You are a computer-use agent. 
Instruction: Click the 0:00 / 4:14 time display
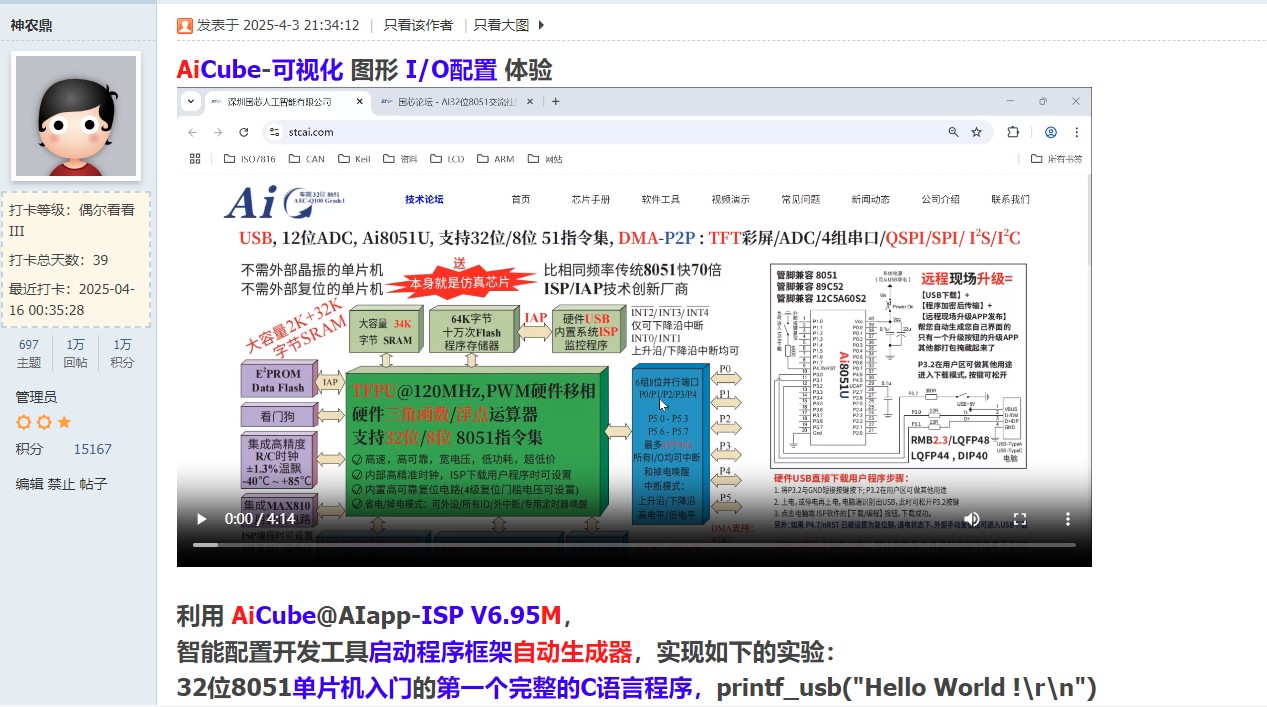(260, 519)
